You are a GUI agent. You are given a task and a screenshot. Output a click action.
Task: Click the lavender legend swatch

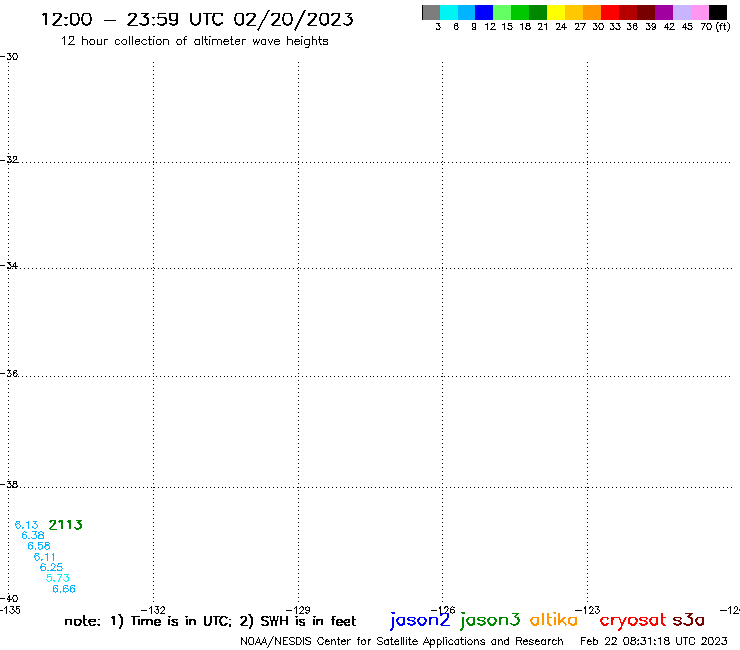681,12
